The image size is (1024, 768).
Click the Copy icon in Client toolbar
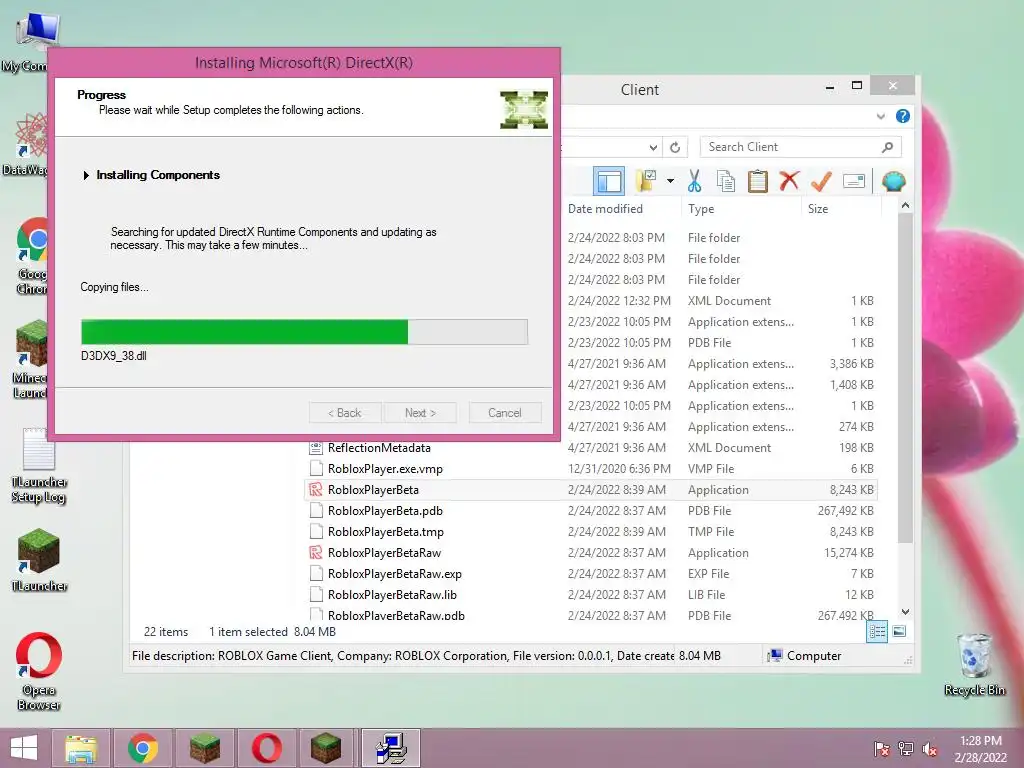pos(726,181)
